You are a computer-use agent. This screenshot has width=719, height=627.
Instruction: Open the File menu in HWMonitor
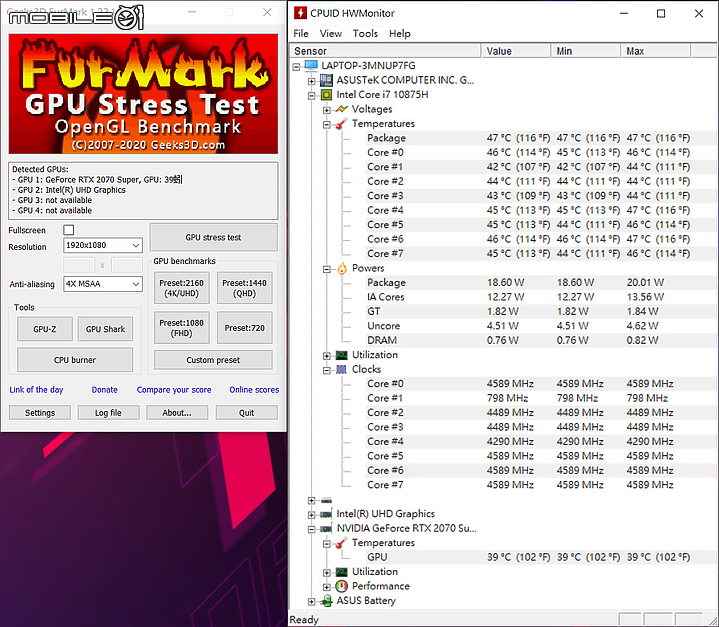point(301,33)
